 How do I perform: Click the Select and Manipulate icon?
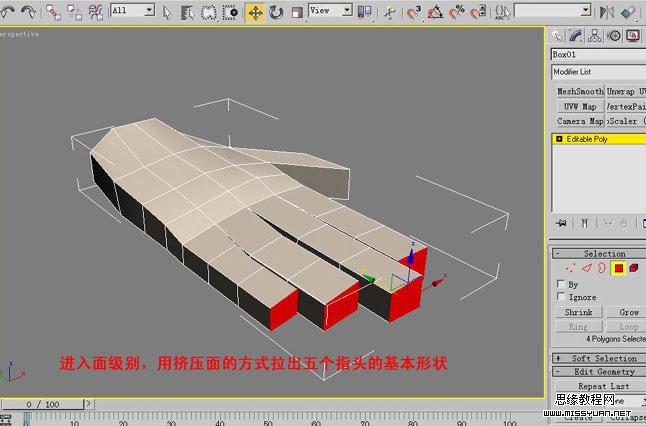389,12
